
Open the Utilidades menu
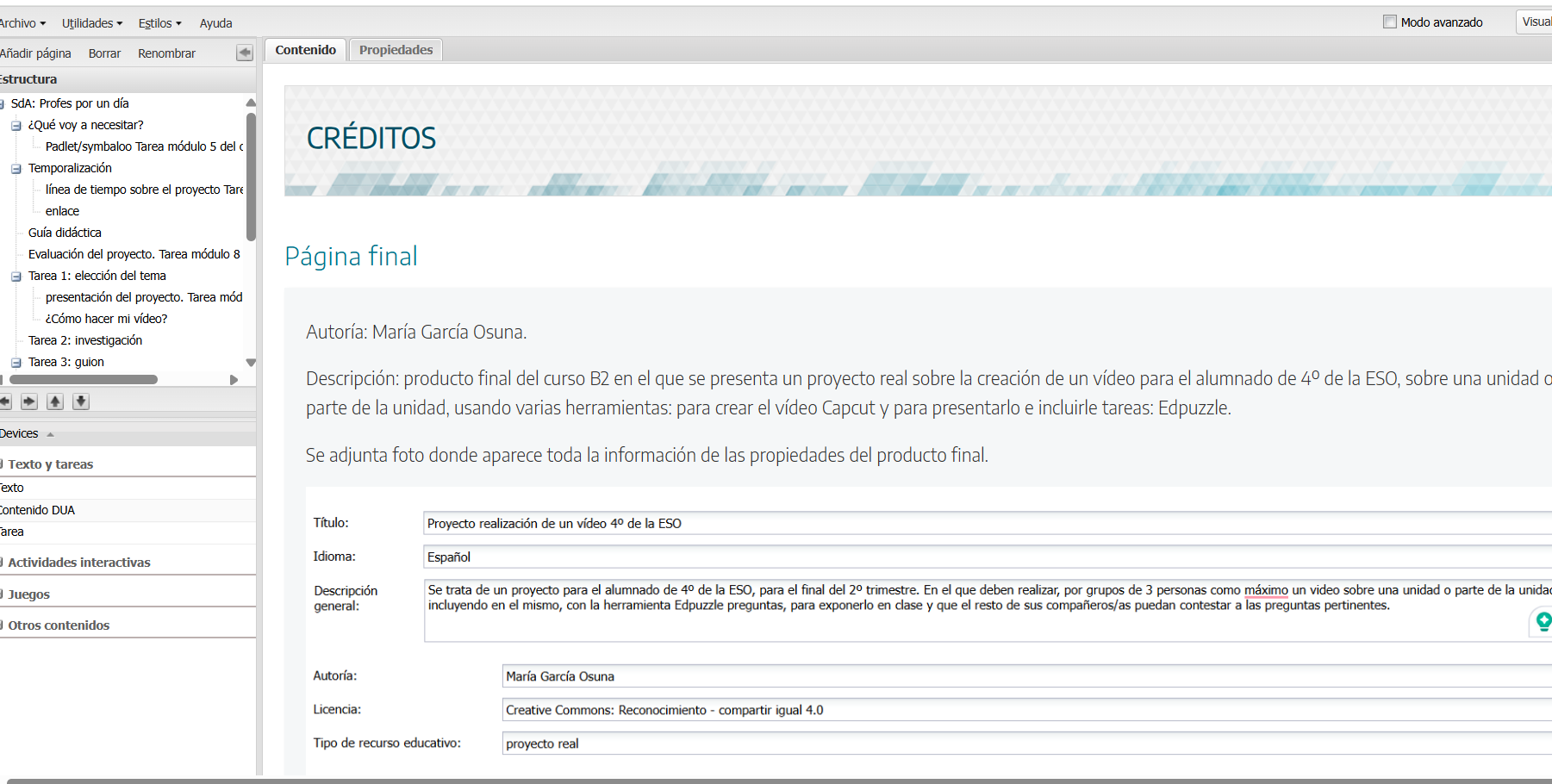click(x=91, y=23)
